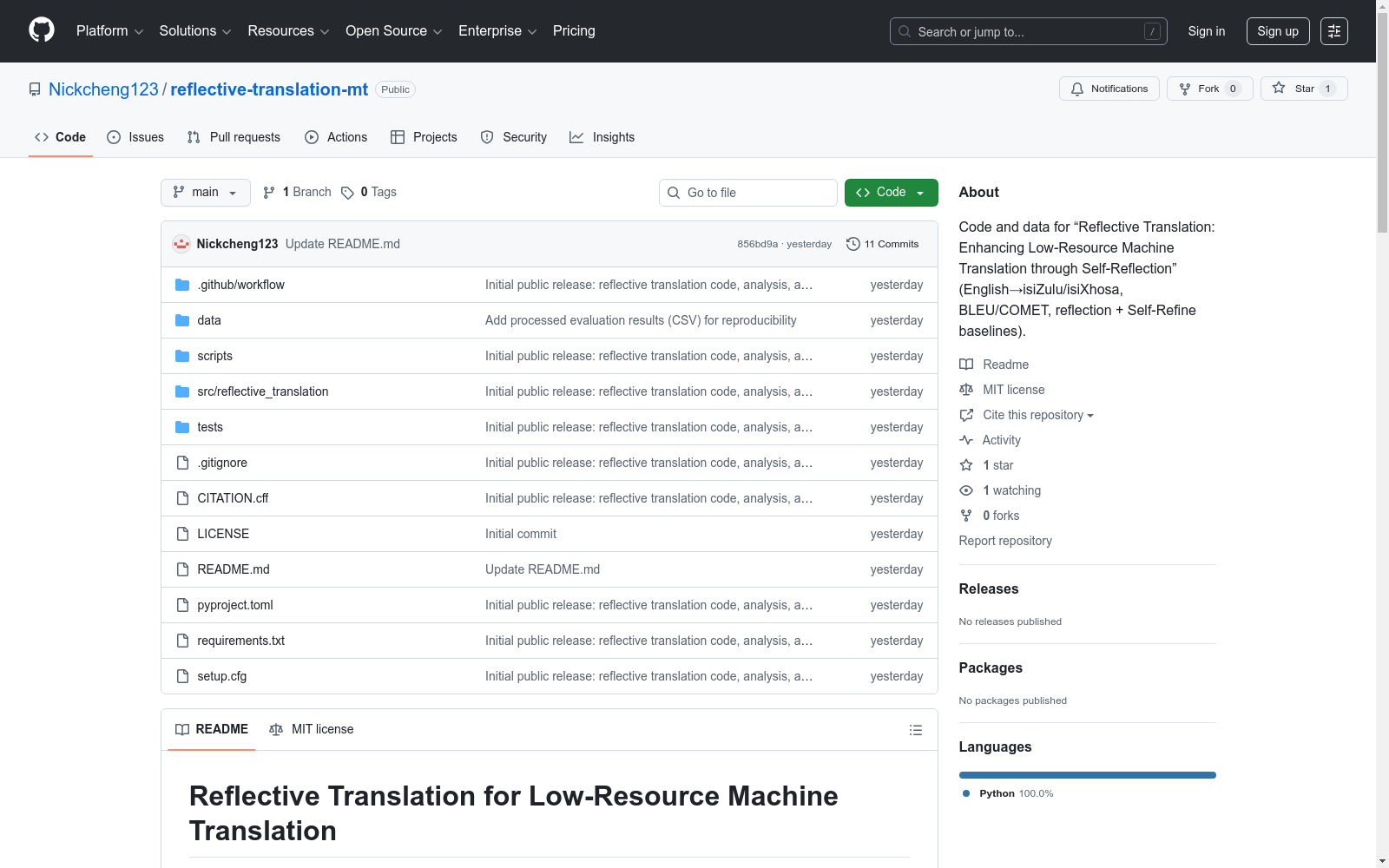Click the watching eye icon
Viewport: 1389px width, 868px height.
966,490
